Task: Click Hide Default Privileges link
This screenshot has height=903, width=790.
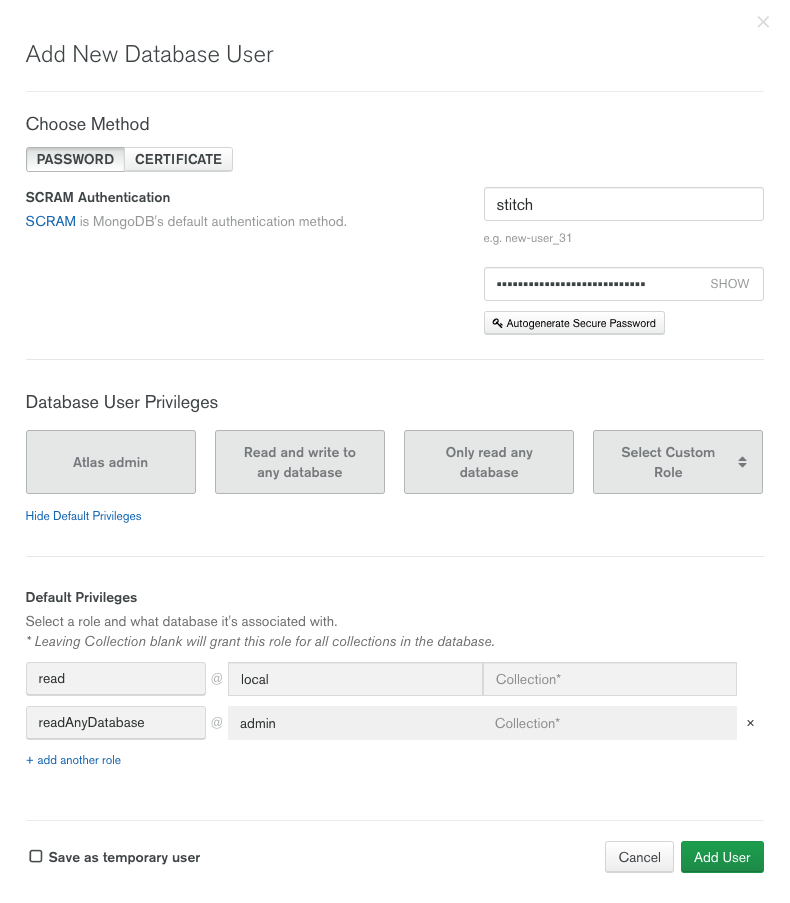Action: [83, 516]
